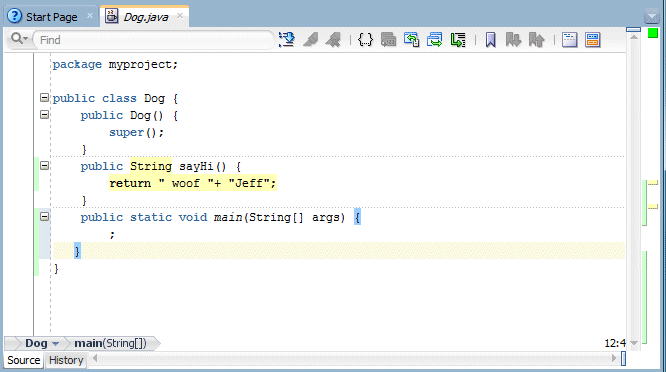Click the highlighted String return type
The height and width of the screenshot is (372, 666).
pos(151,166)
